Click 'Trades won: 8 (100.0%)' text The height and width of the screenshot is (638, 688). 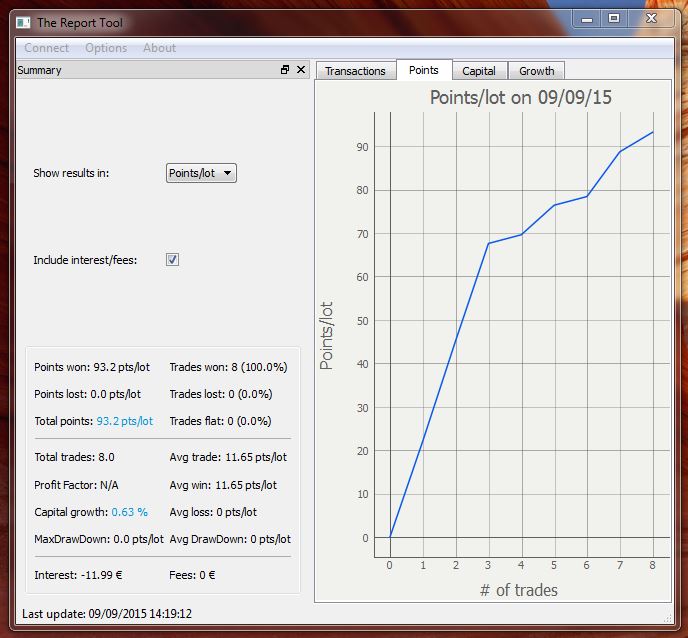228,367
